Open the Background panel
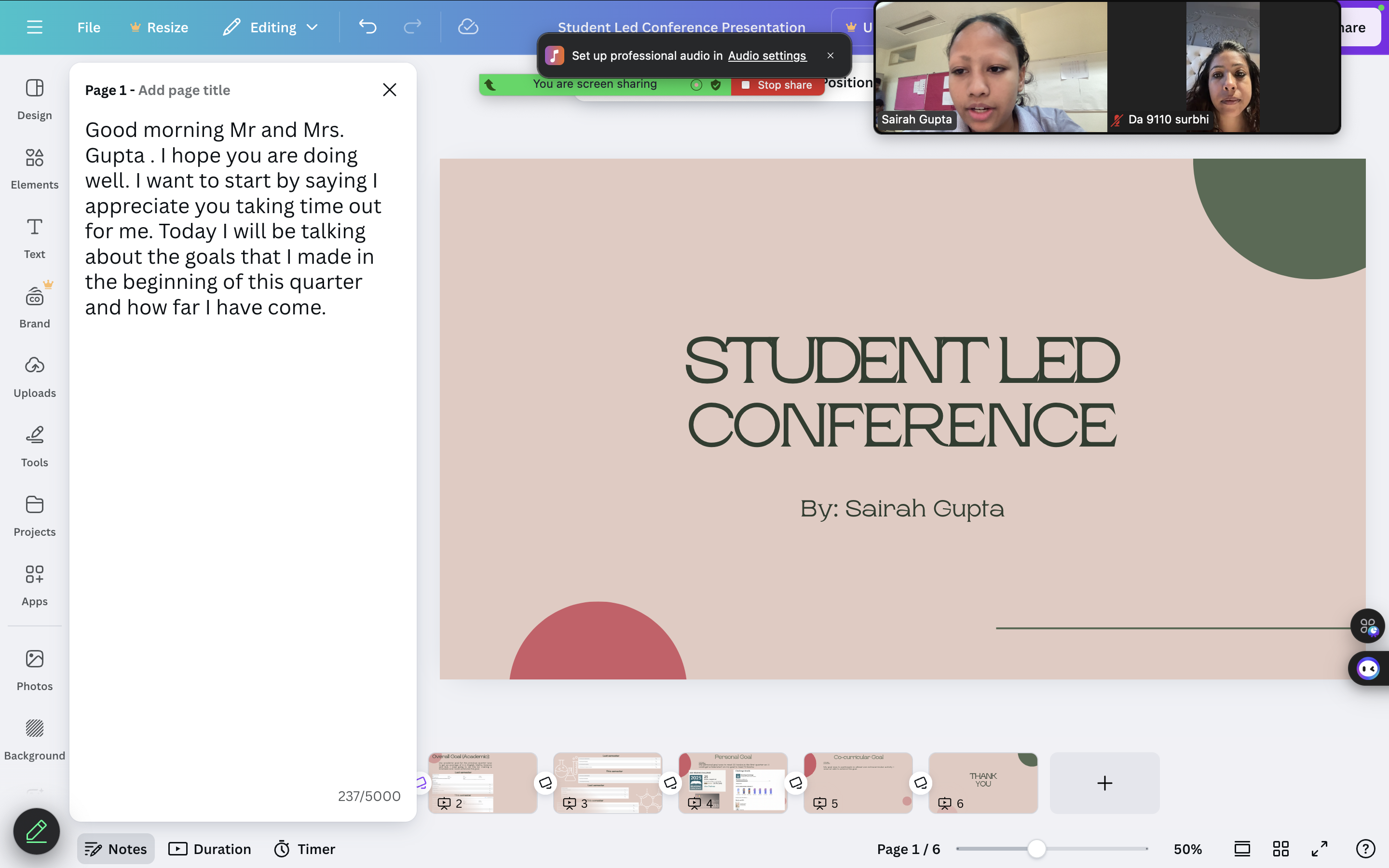Screen dimensions: 1389x868 tap(34, 739)
